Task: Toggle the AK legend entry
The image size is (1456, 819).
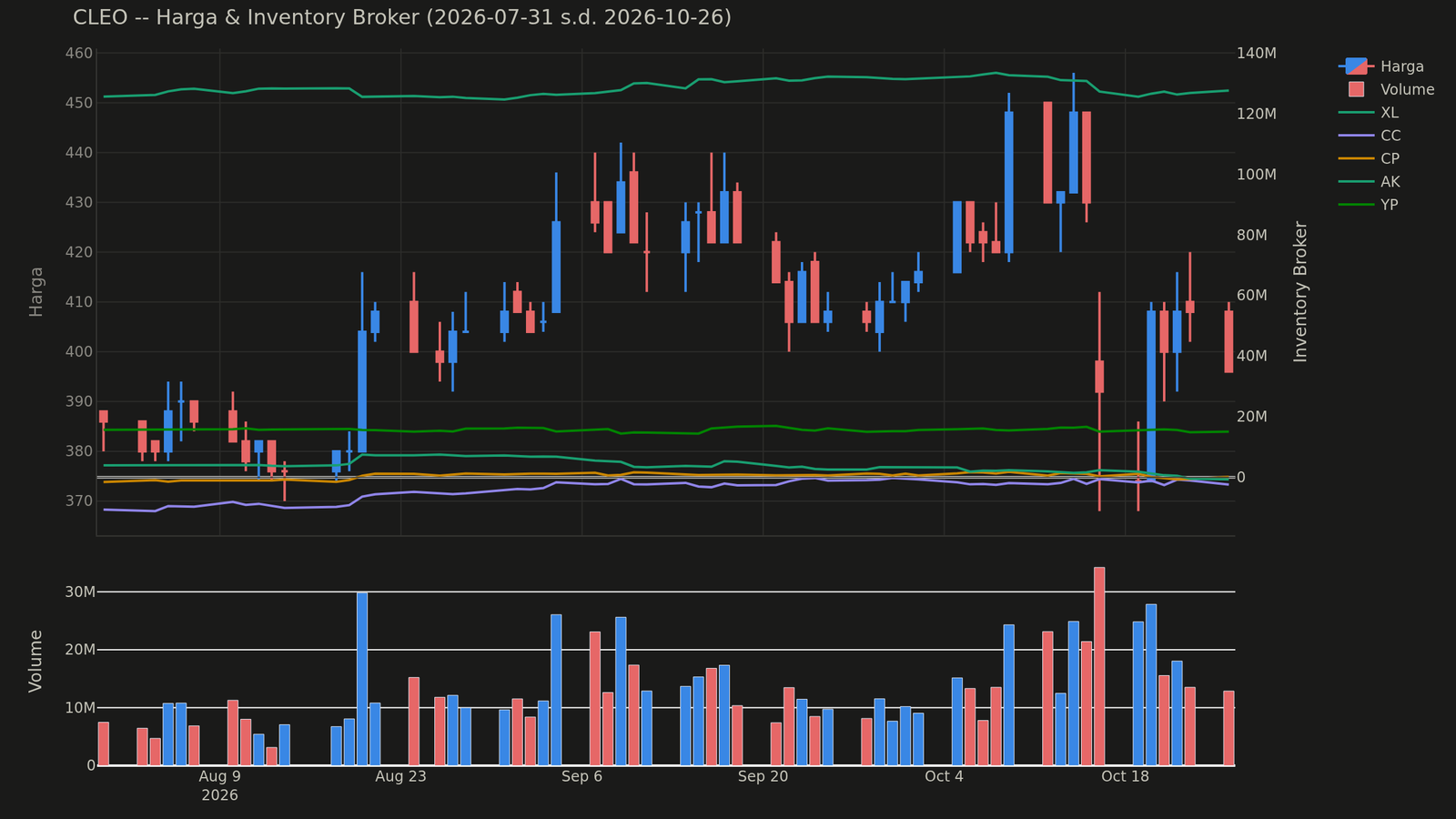Action: coord(1370,182)
